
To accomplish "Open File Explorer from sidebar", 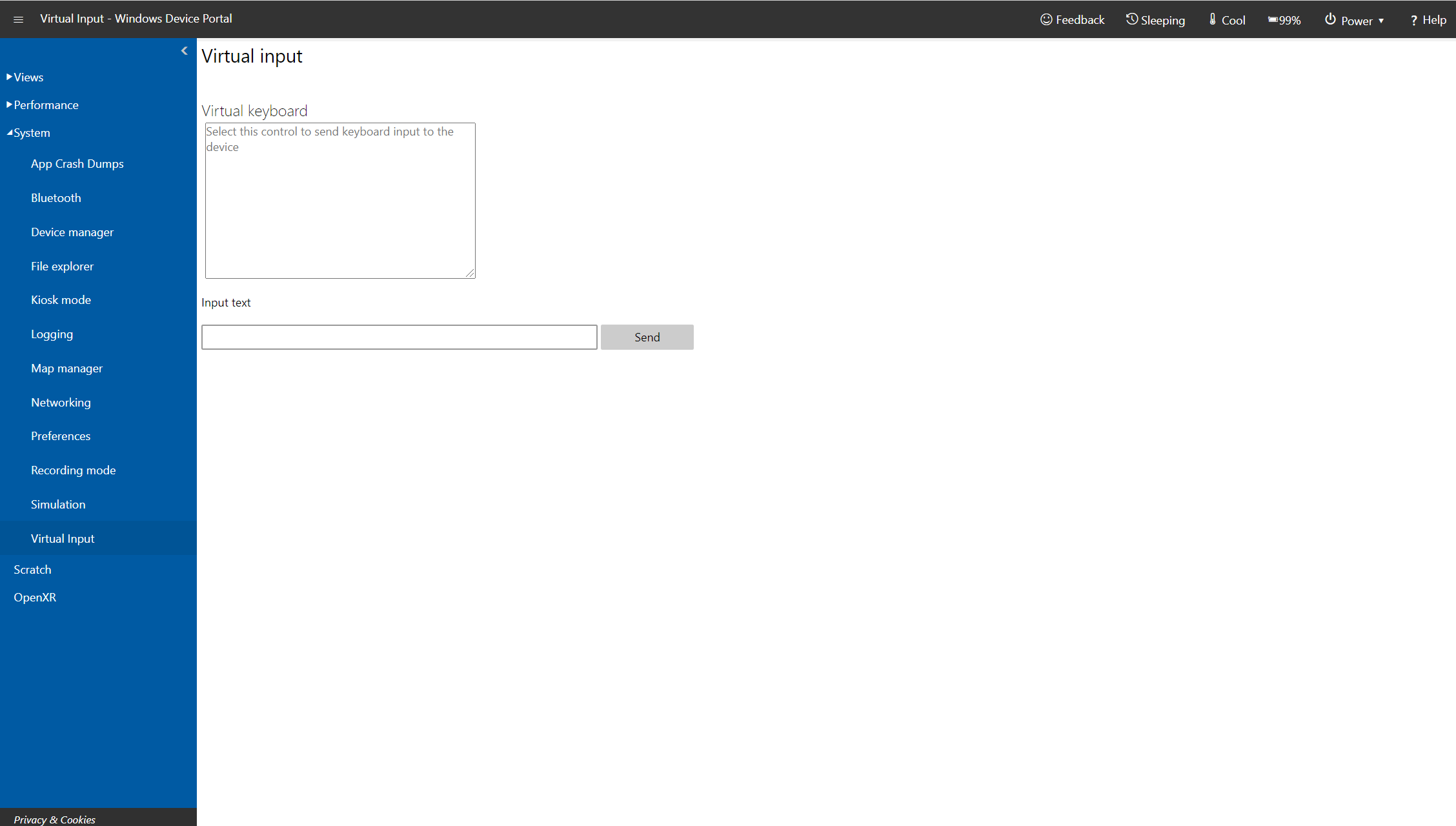I will click(63, 266).
